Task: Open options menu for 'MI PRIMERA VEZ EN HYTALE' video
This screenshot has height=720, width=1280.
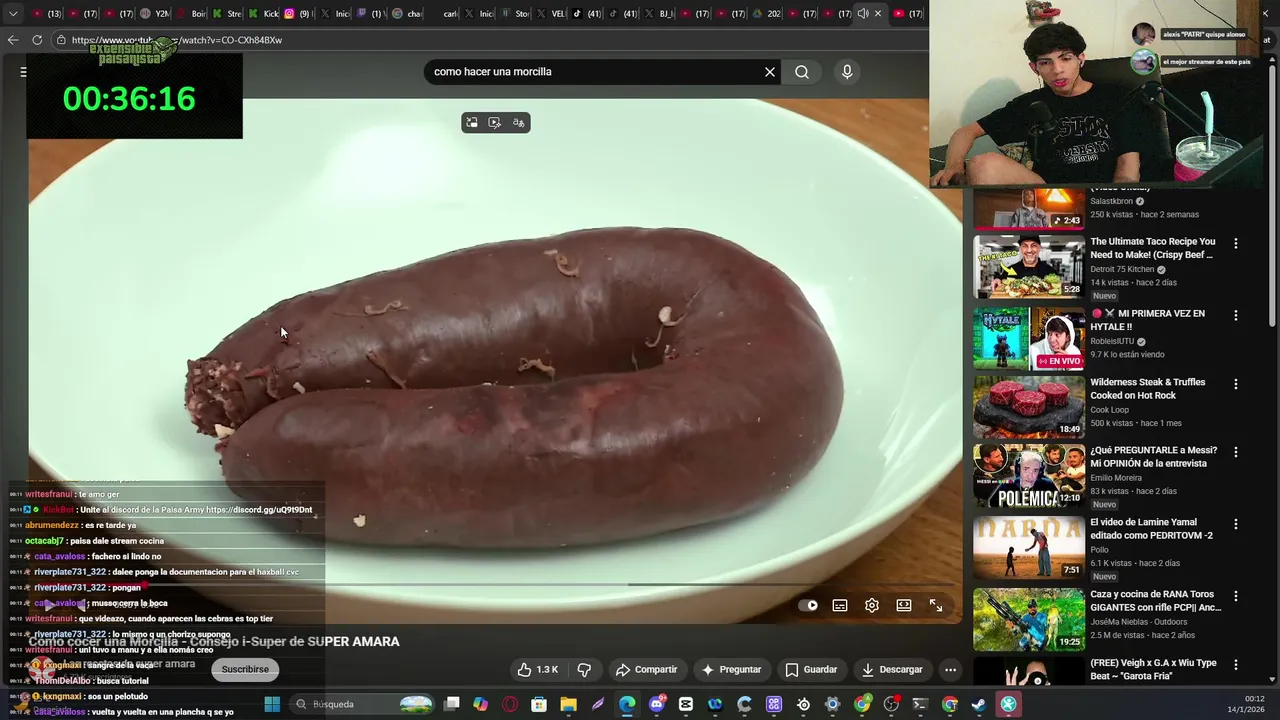Action: [x=1236, y=315]
